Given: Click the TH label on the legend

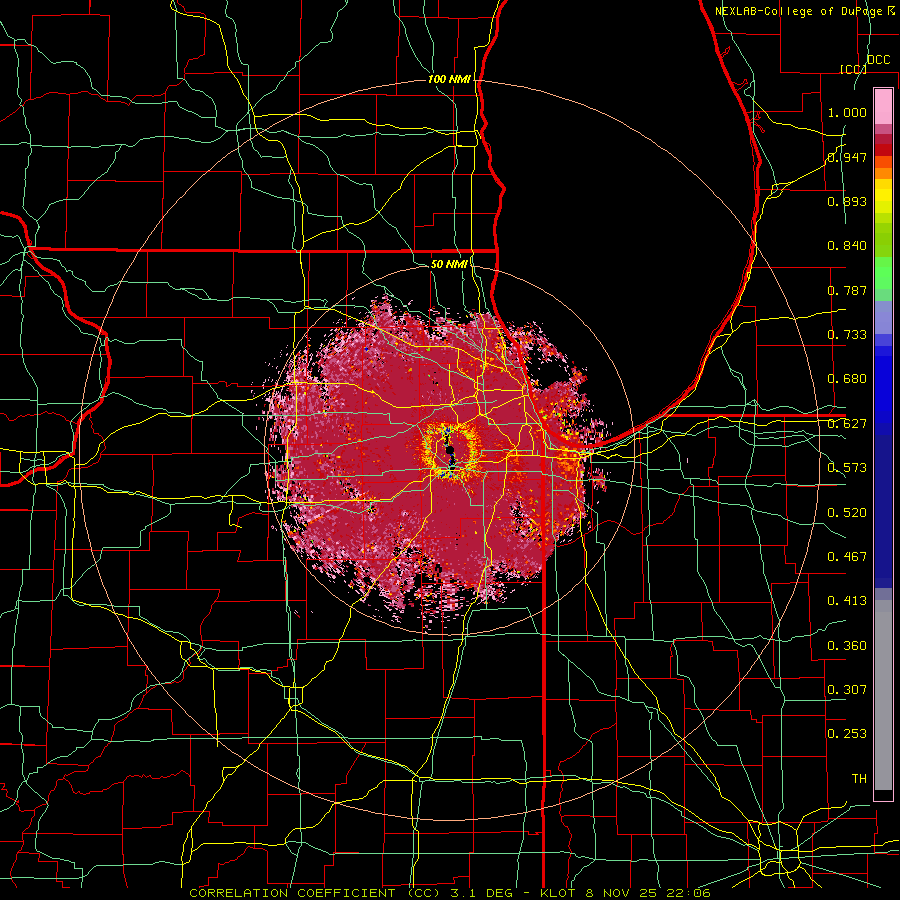Looking at the screenshot, I should coord(859,779).
